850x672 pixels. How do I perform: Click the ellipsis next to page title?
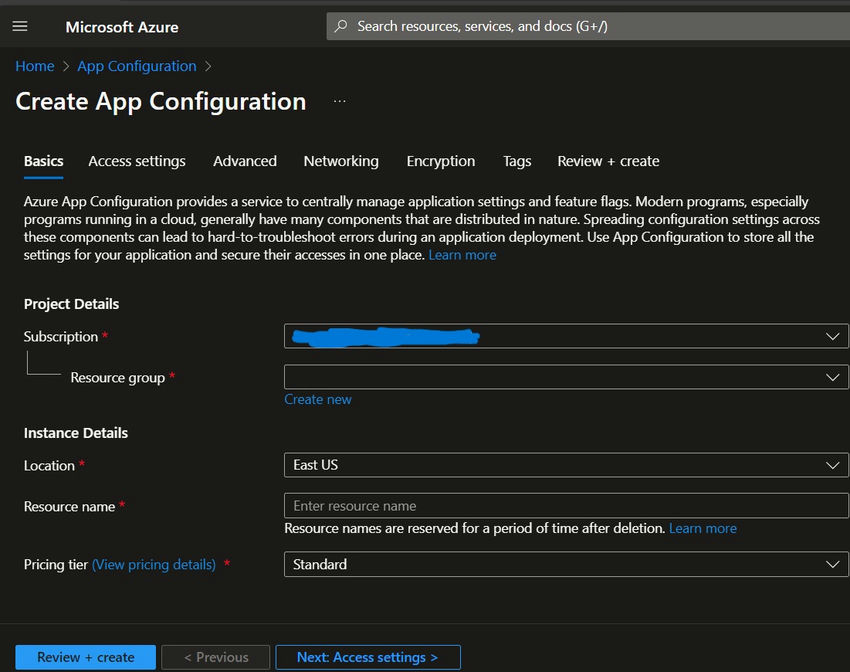pos(339,101)
